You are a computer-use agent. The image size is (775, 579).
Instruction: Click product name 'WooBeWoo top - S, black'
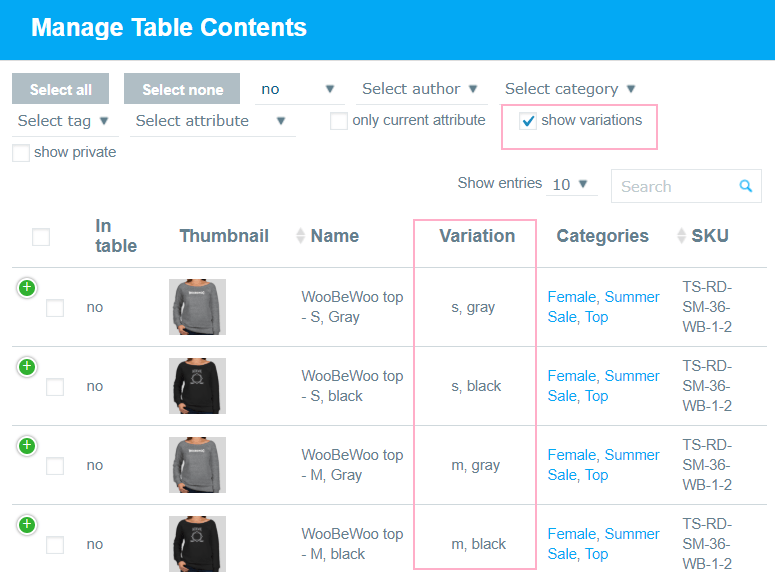352,386
